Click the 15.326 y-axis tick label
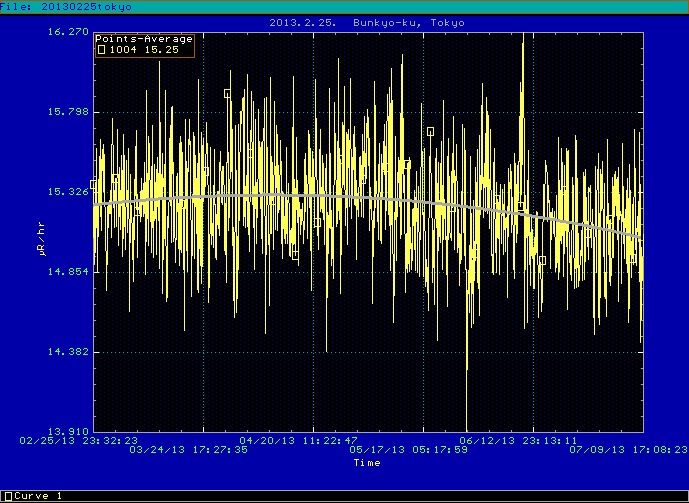The height and width of the screenshot is (503, 689). coord(69,192)
